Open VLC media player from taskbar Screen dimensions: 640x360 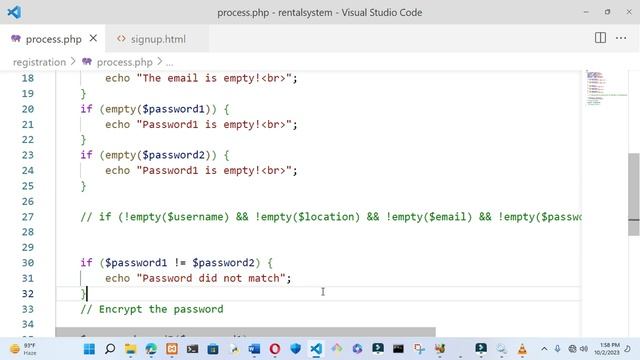(x=522, y=349)
